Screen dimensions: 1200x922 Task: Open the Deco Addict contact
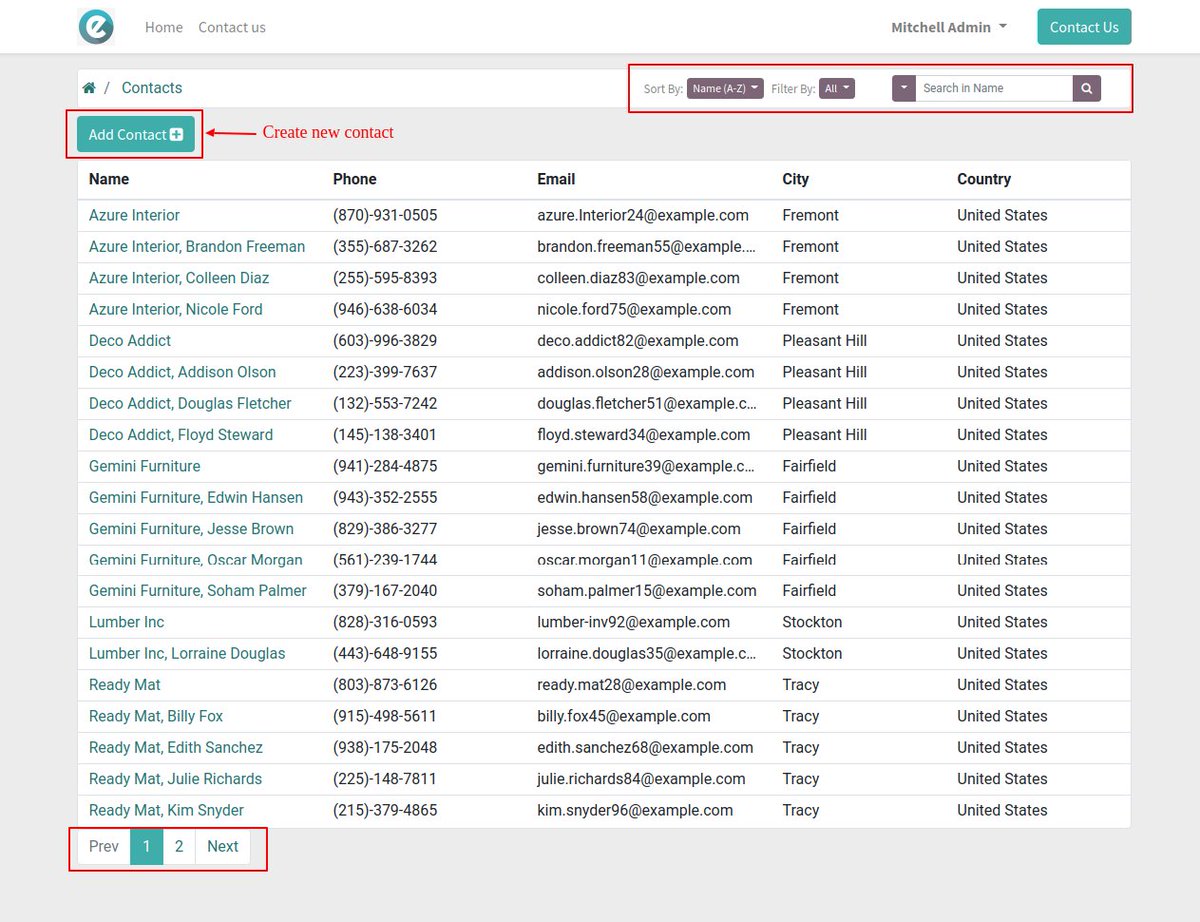click(x=130, y=340)
